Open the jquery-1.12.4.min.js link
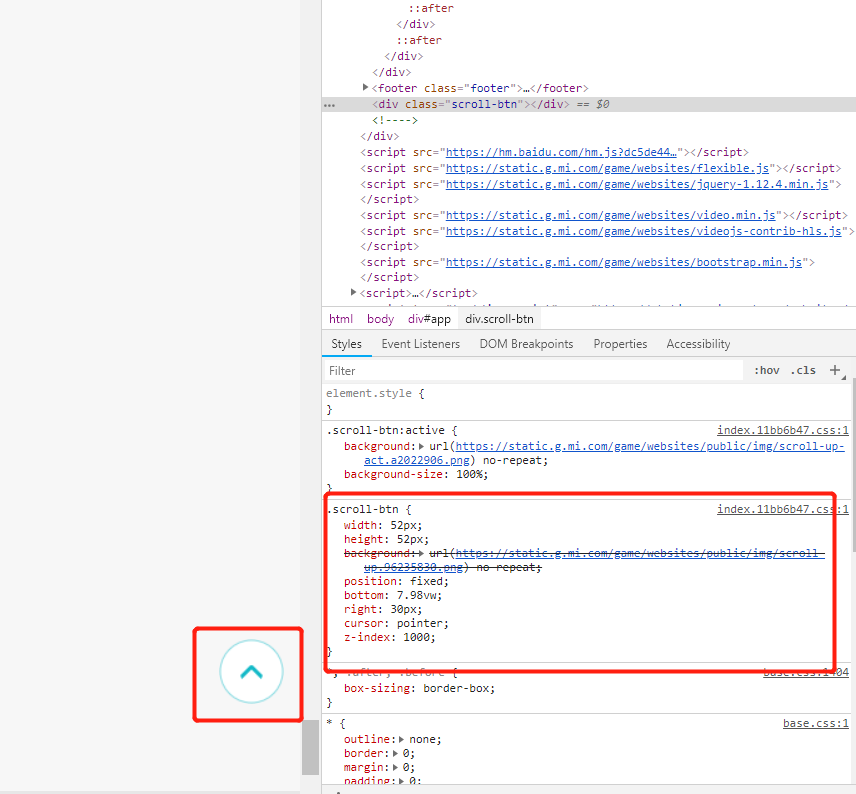Viewport: 856px width, 794px height. click(637, 184)
